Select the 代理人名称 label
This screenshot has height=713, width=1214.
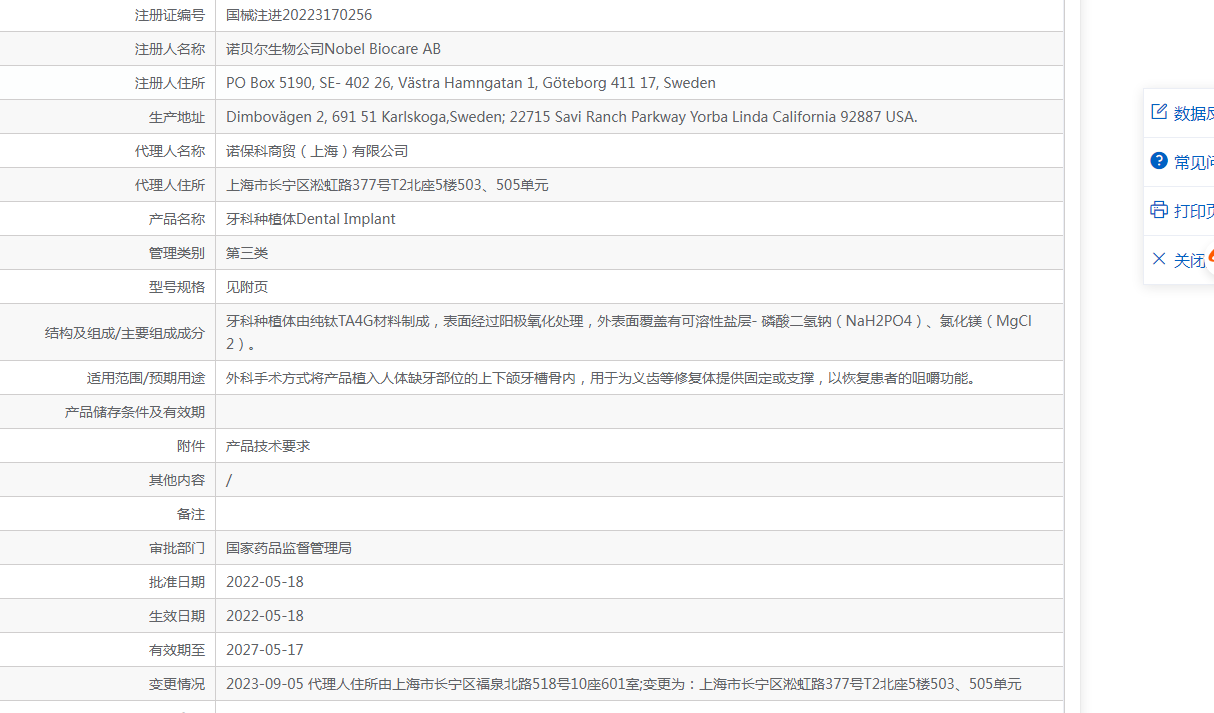click(x=170, y=151)
